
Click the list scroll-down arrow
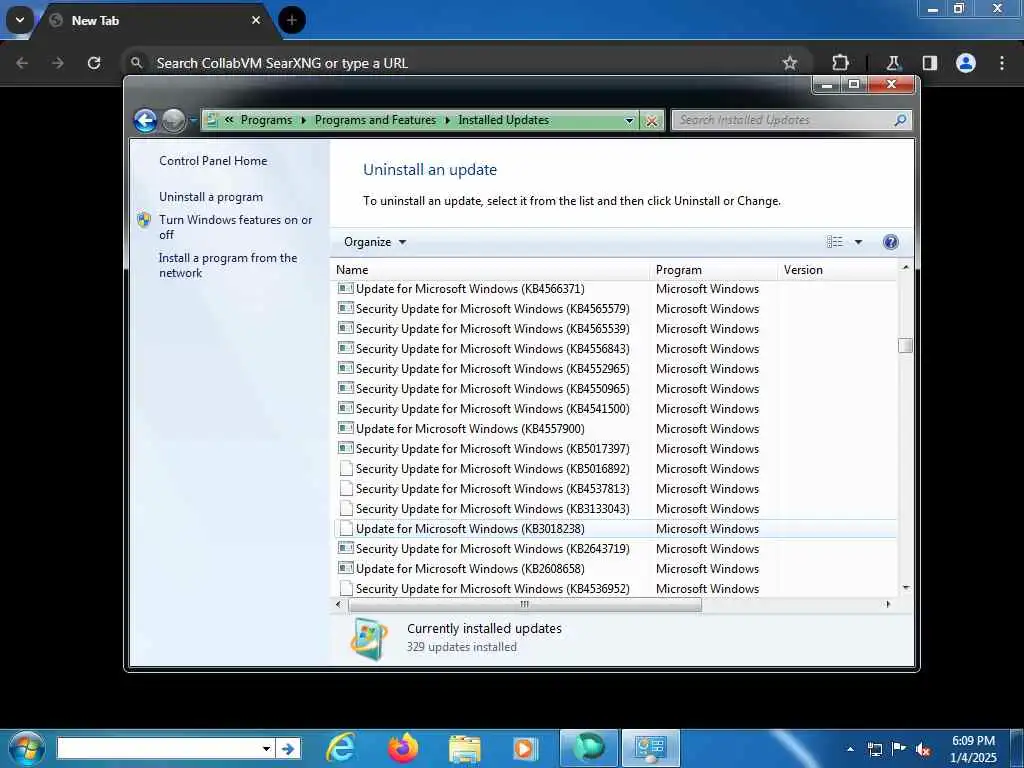pyautogui.click(x=905, y=588)
